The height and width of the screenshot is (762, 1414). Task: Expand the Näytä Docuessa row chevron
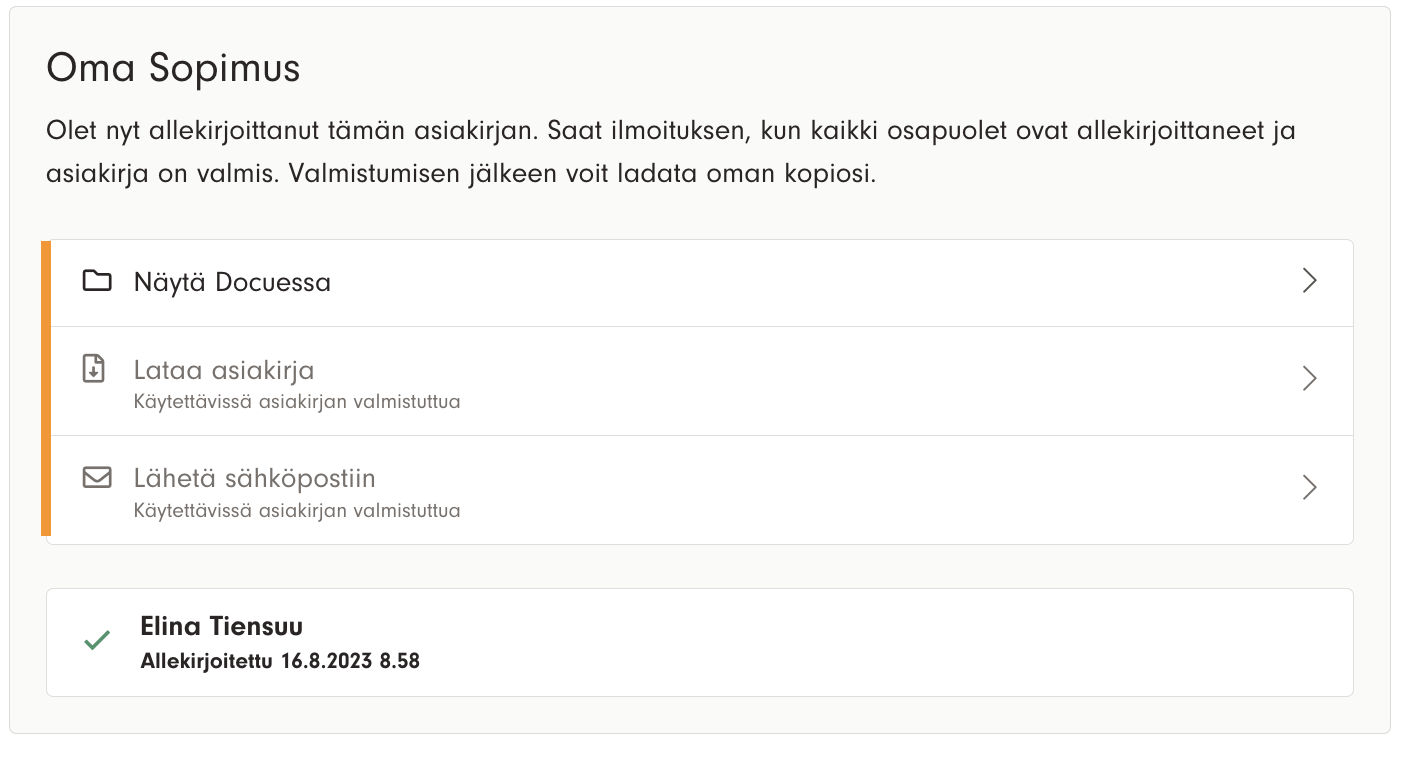click(1309, 281)
